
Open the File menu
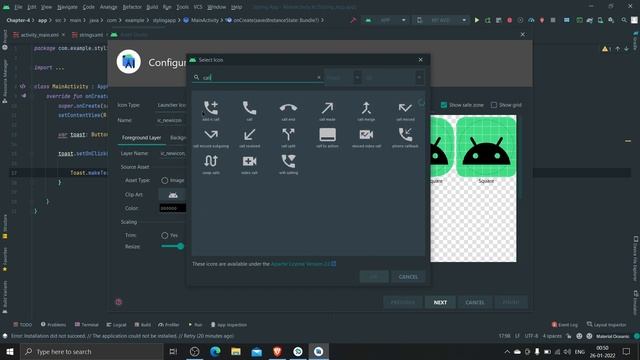[18, 7]
